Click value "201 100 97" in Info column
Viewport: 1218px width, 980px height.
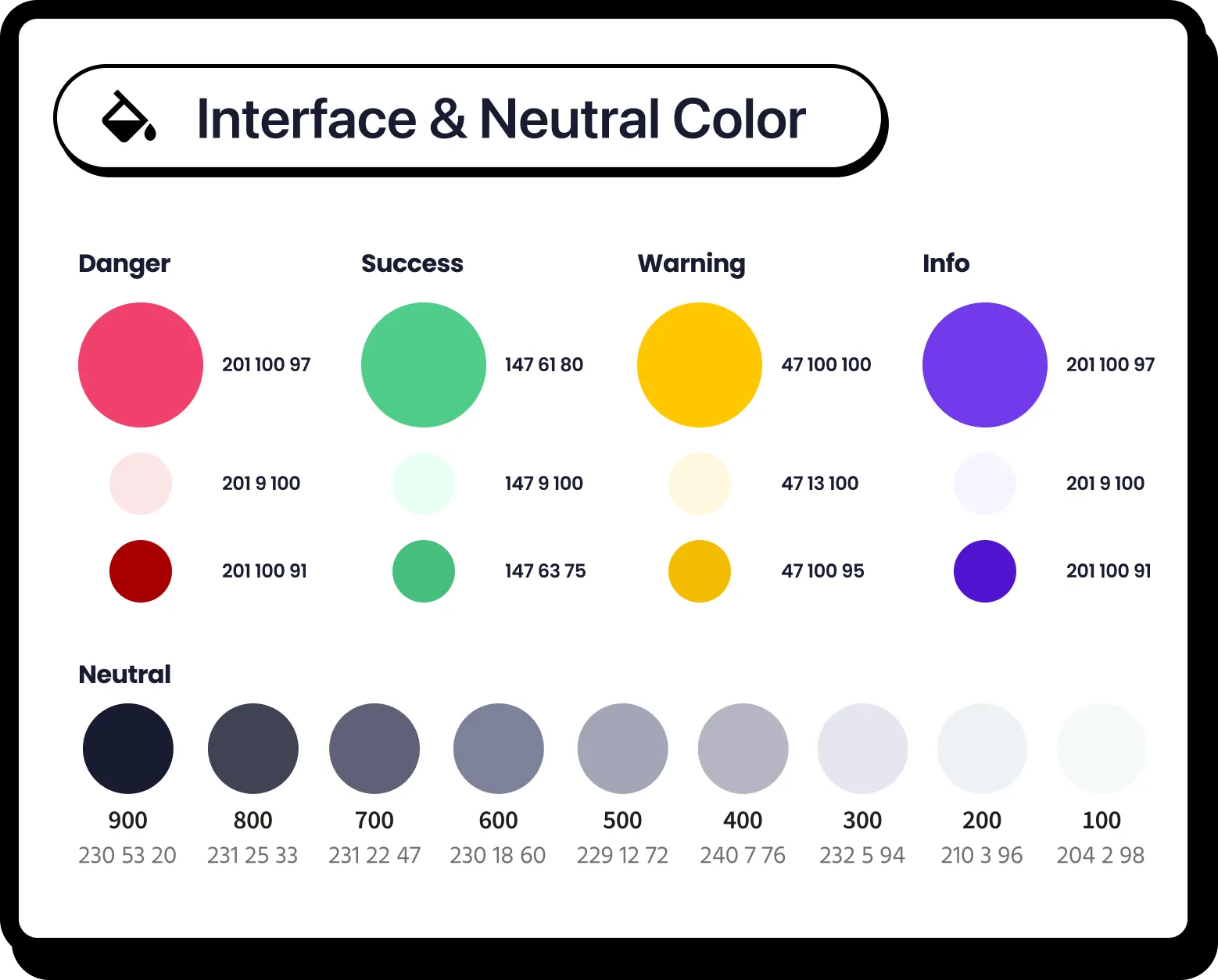point(1111,365)
